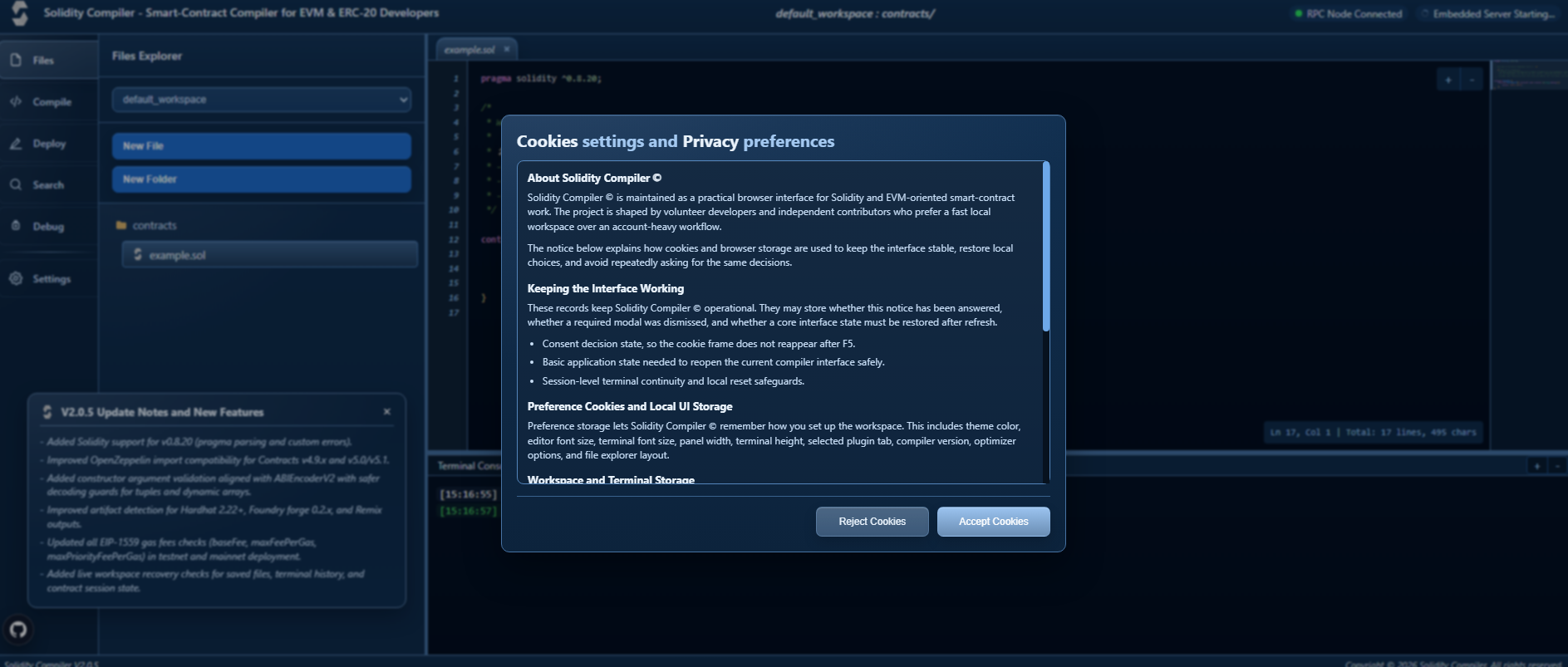Click the default_workspace : contracts/ path text
This screenshot has width=1568, height=667.
click(x=855, y=13)
